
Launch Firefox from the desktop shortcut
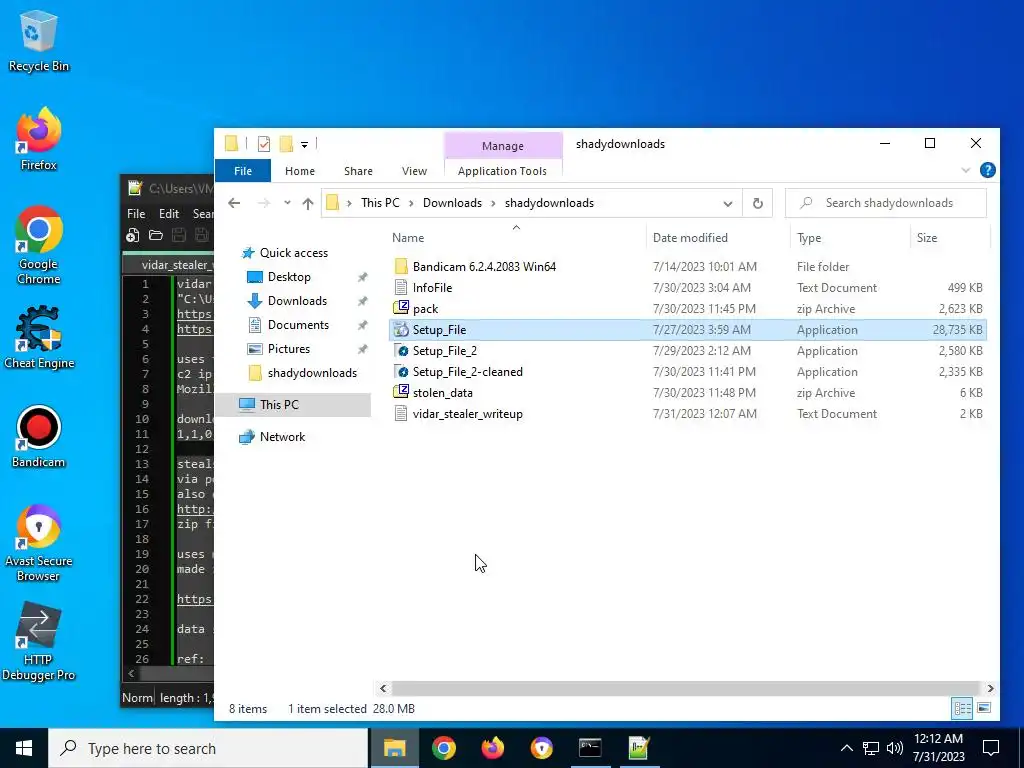pyautogui.click(x=39, y=138)
